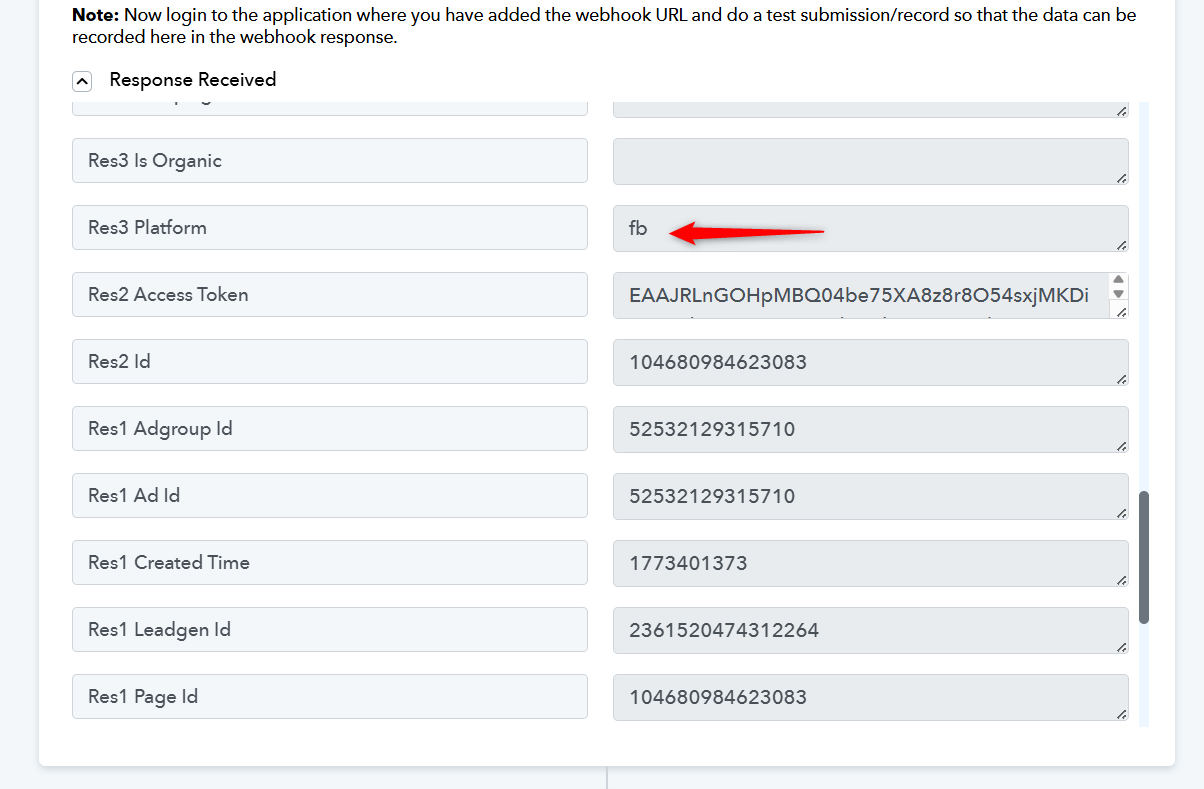Select the Res1 Created Time value field
The height and width of the screenshot is (789, 1204).
click(x=870, y=563)
